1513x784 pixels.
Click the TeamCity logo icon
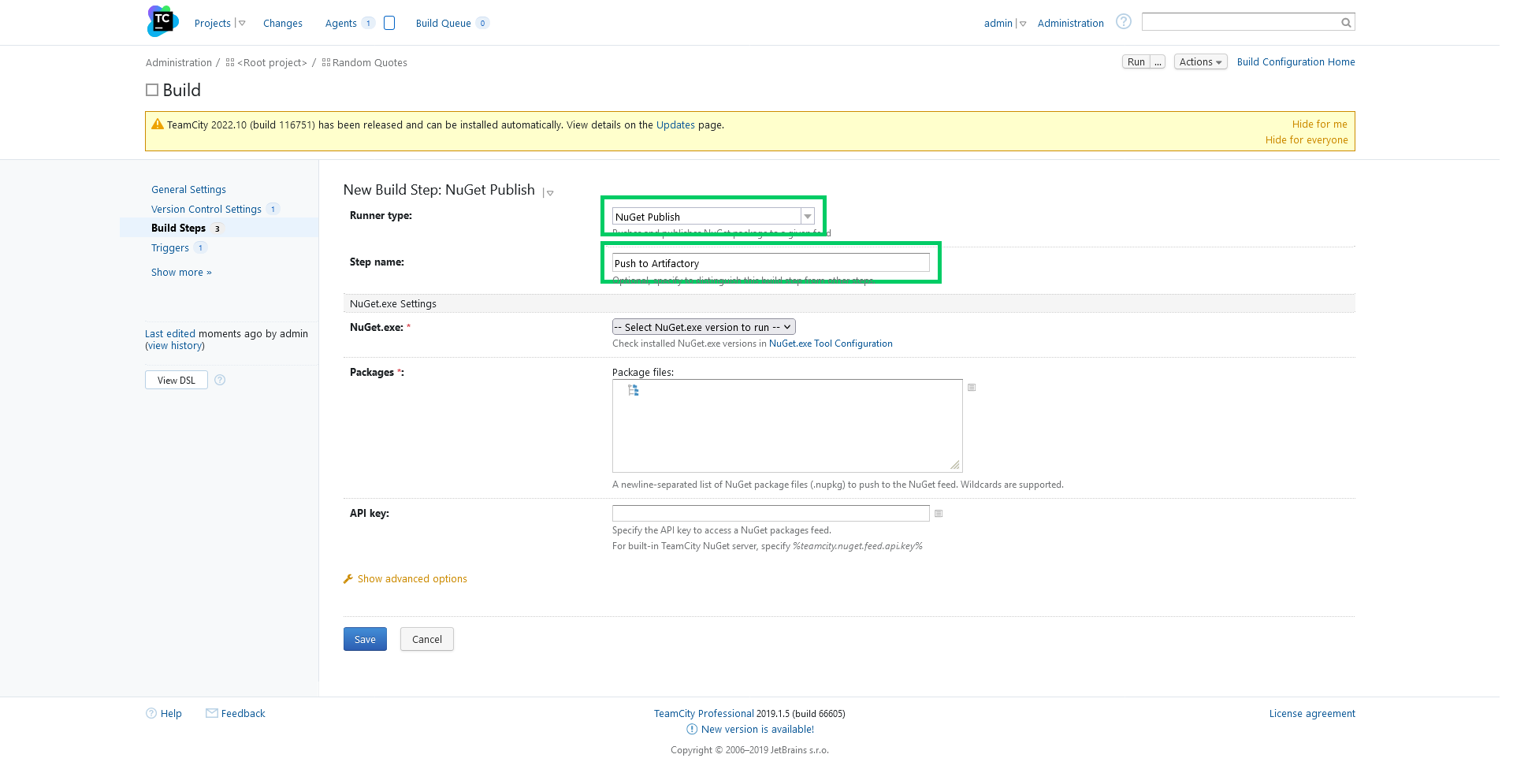pyautogui.click(x=162, y=20)
